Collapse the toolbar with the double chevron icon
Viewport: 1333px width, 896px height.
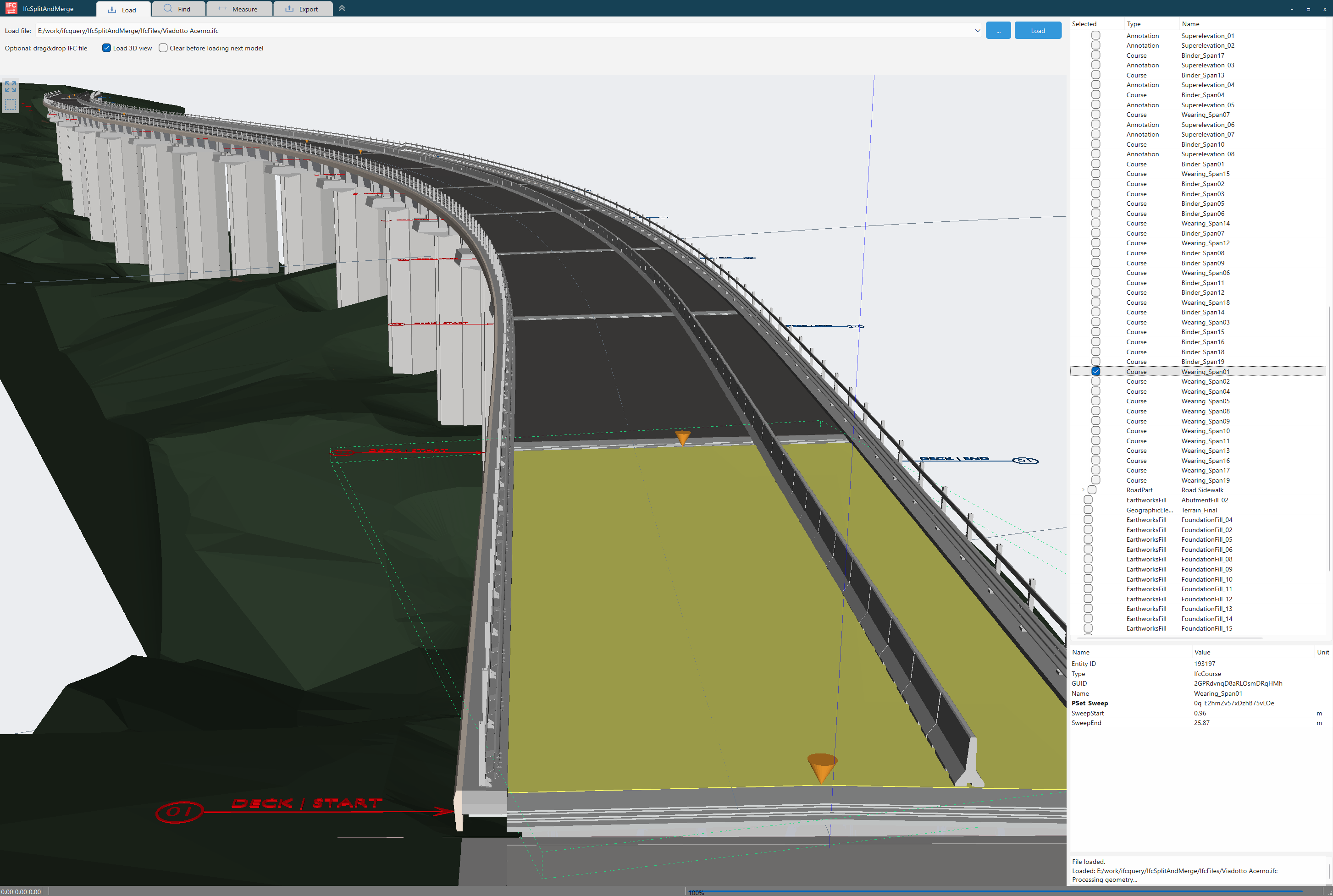point(342,9)
